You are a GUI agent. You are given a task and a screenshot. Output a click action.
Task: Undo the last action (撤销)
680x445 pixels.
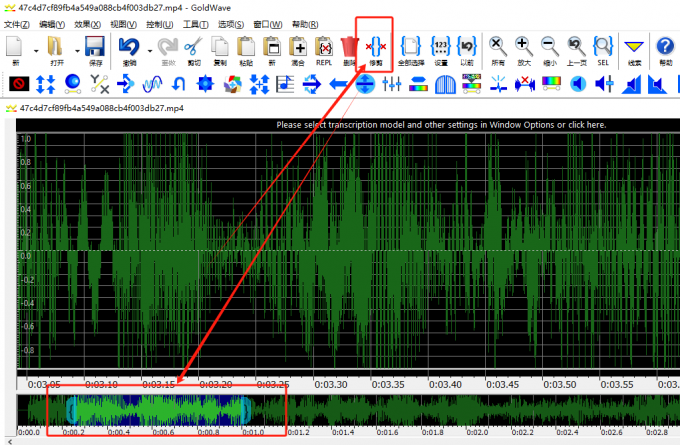129,51
